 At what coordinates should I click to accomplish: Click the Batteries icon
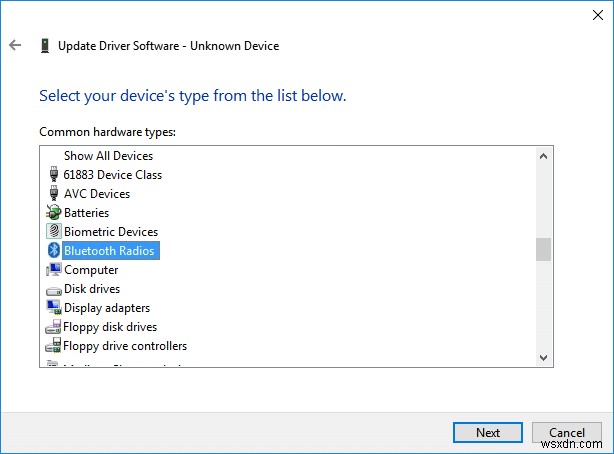(54, 213)
